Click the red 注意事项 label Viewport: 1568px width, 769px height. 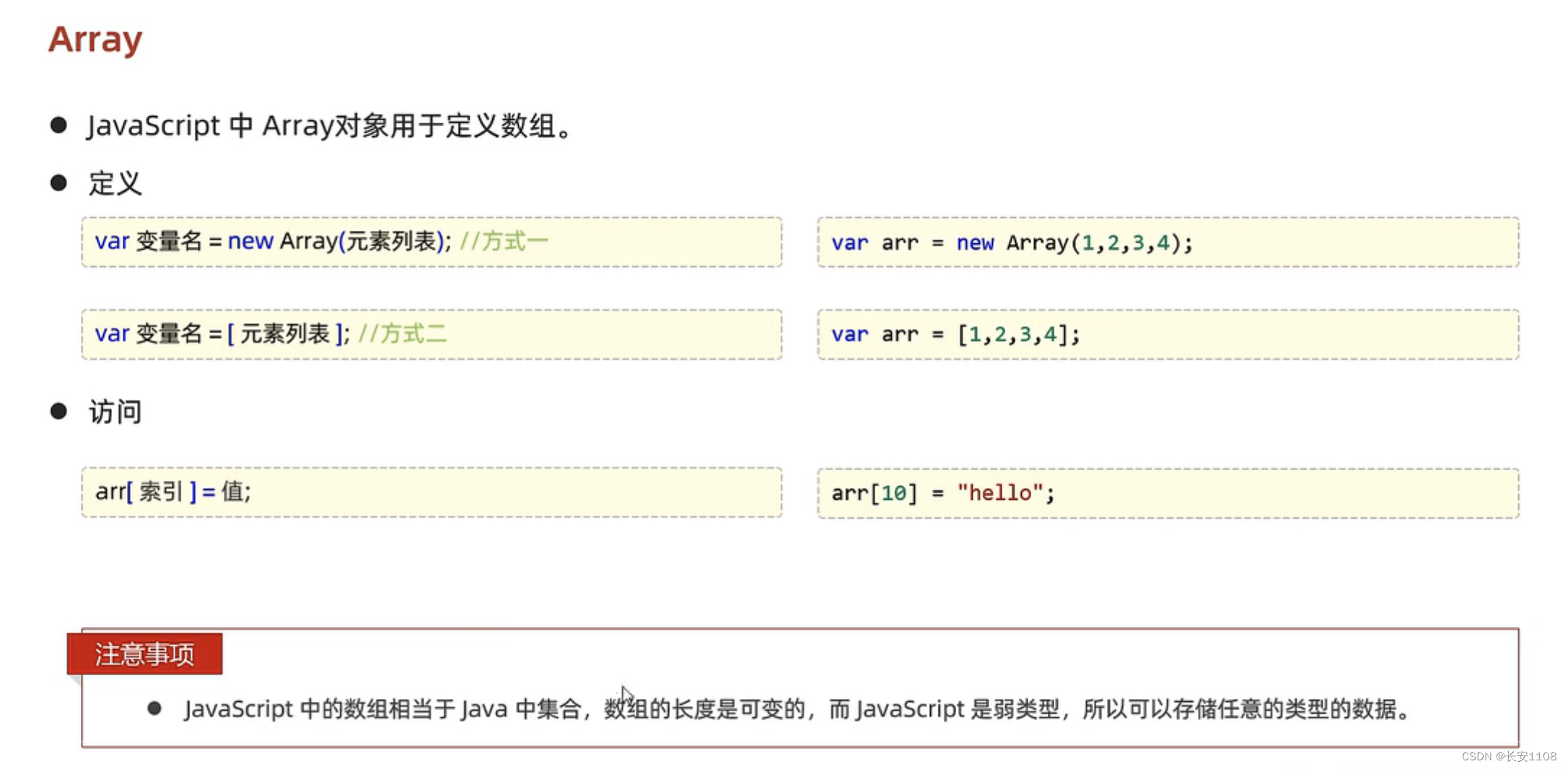tap(145, 654)
